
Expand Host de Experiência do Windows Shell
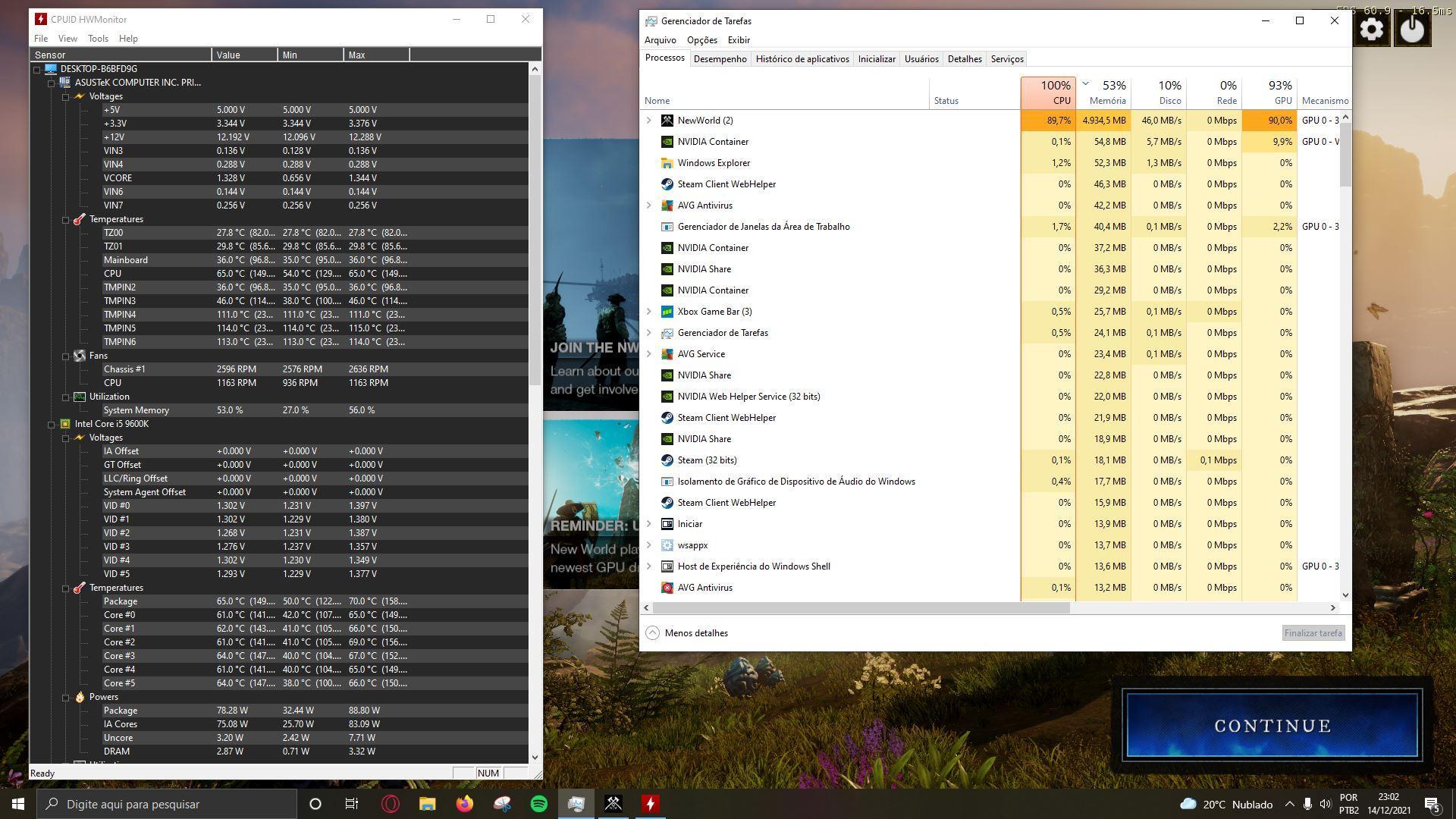coord(648,566)
